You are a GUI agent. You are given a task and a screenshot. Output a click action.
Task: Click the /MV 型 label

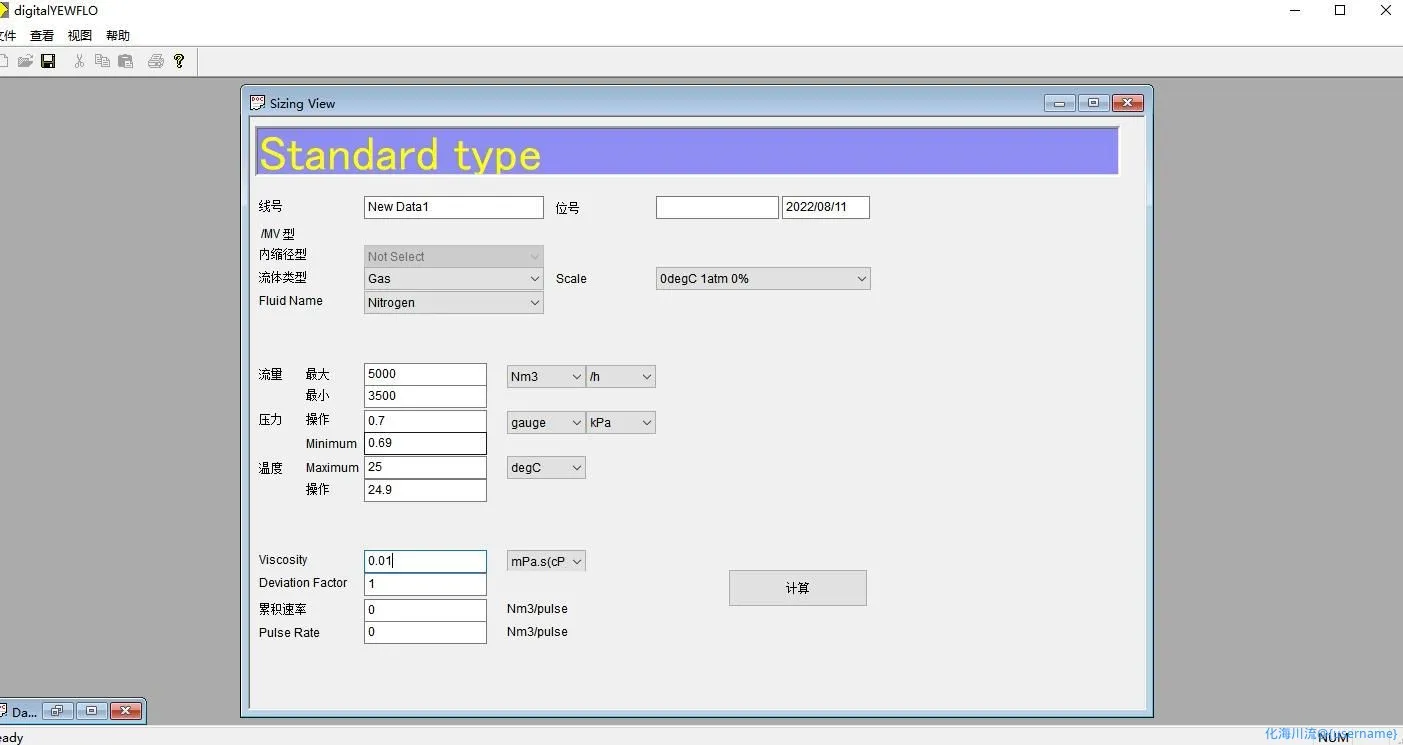(277, 234)
